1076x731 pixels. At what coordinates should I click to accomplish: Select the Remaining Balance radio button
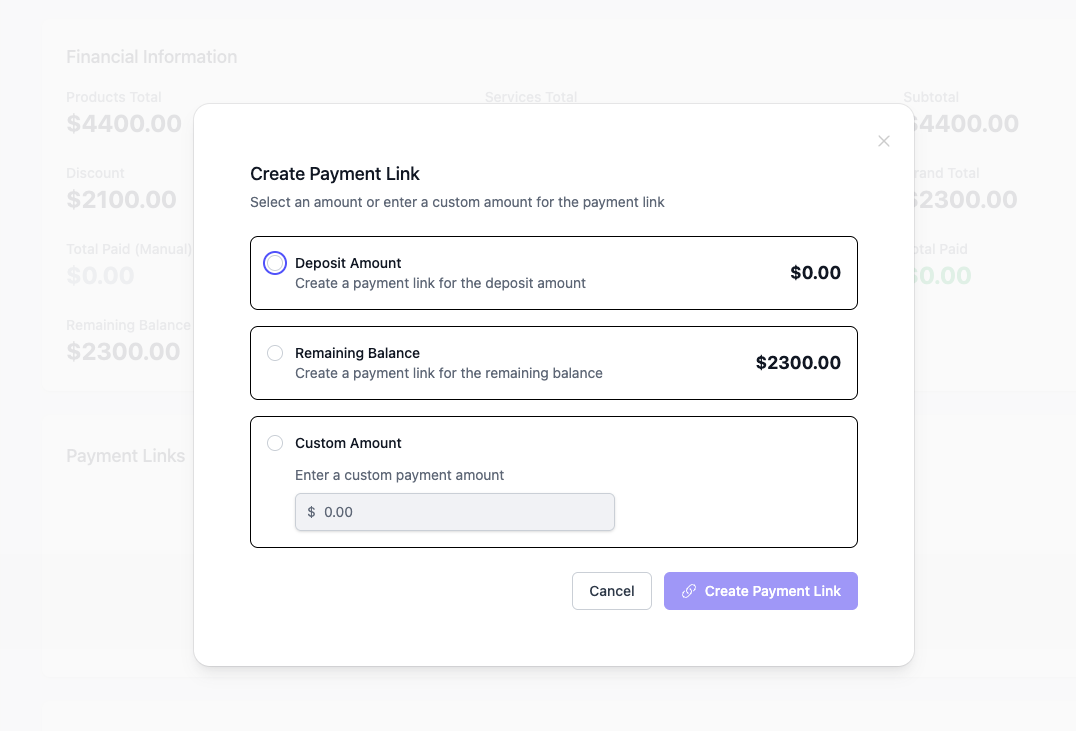(275, 353)
